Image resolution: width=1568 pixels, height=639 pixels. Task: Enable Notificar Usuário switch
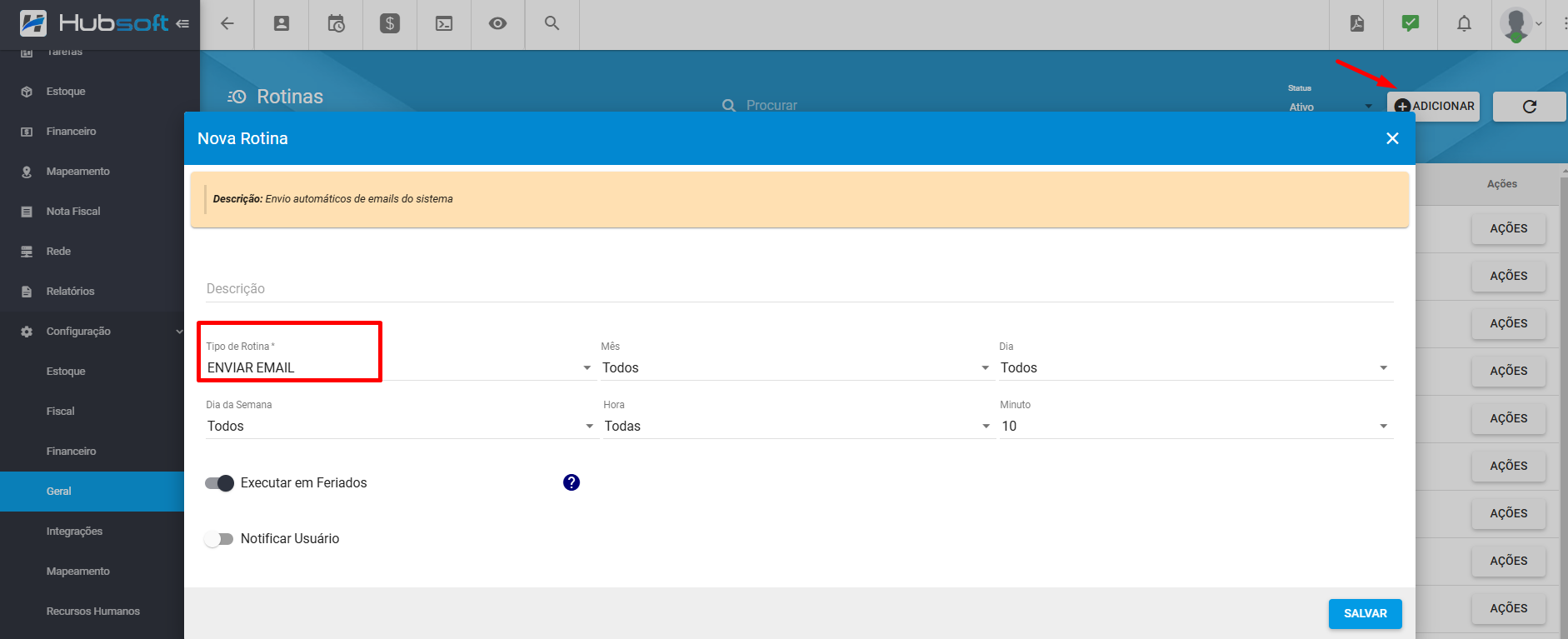[219, 539]
